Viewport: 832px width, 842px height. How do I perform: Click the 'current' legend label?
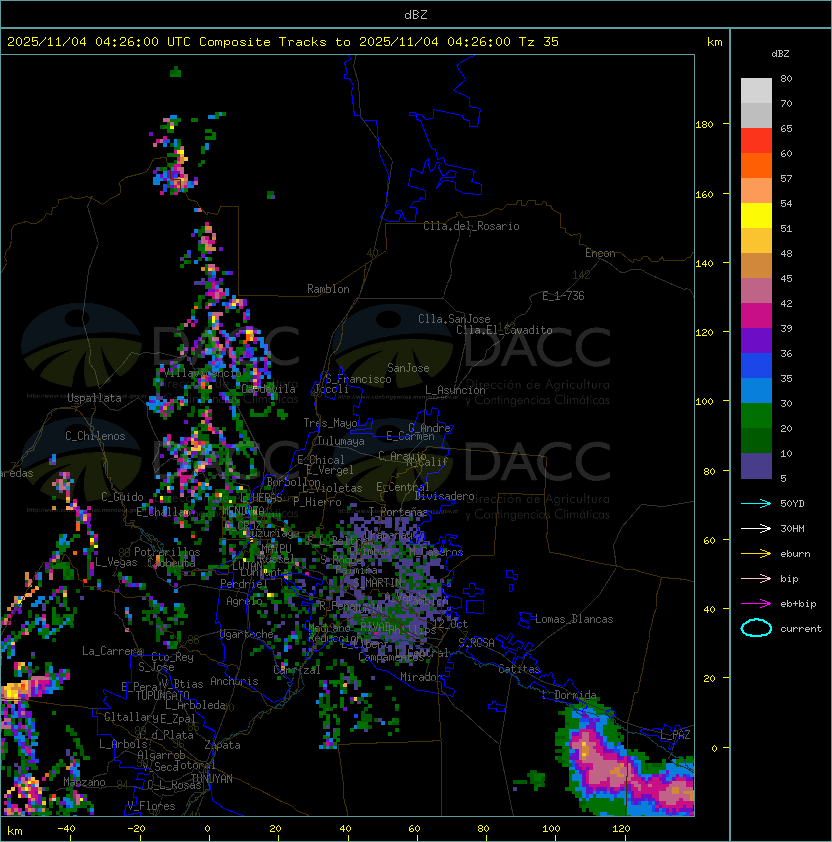point(801,629)
